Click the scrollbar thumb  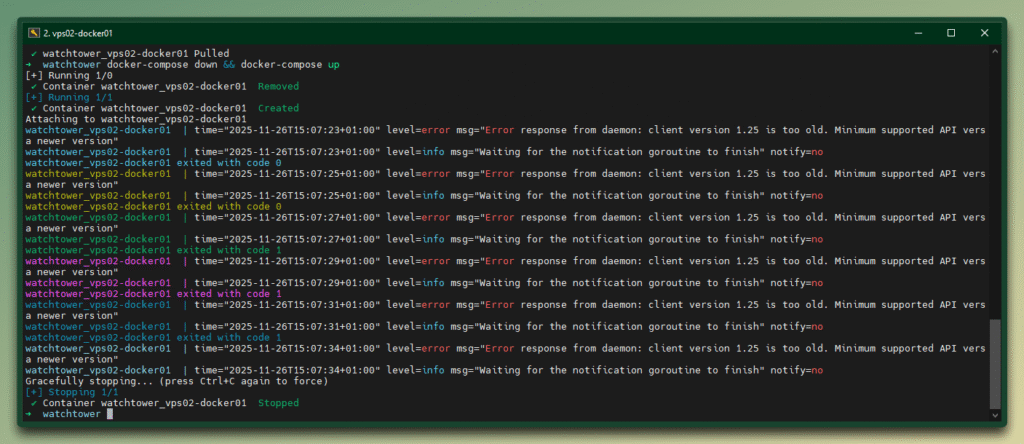tap(993, 363)
